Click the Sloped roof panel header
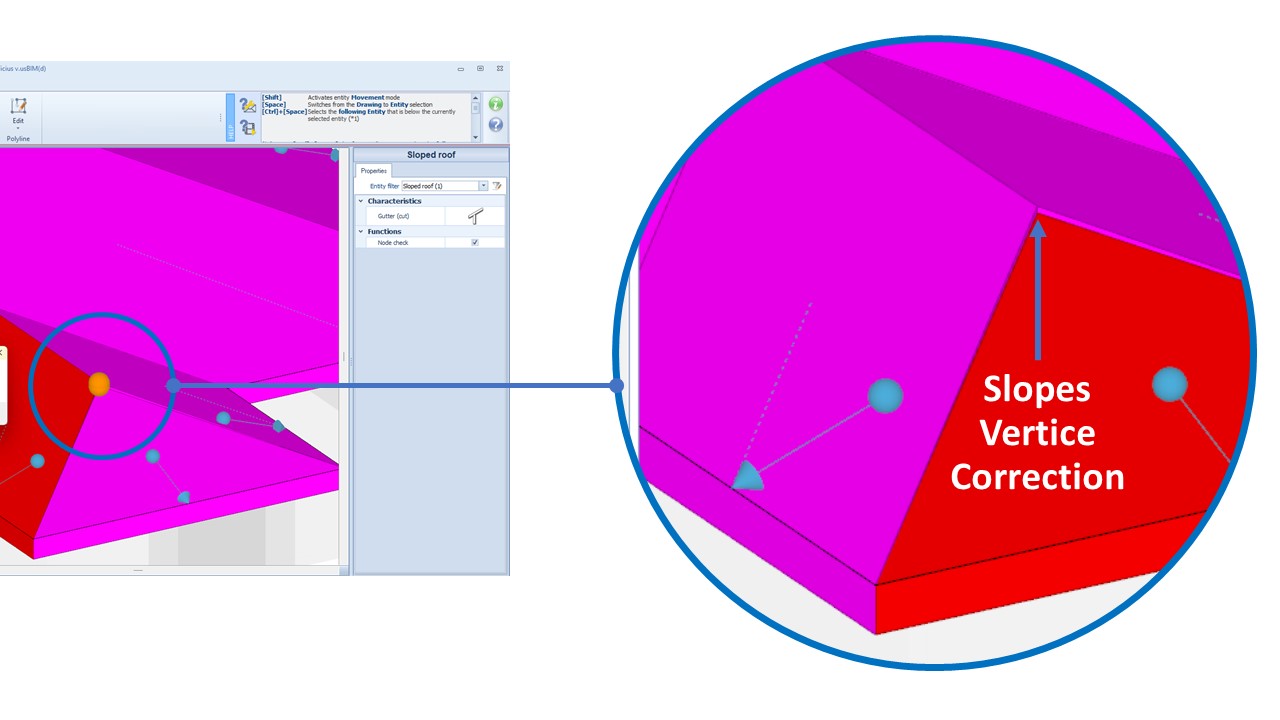The image size is (1280, 720). point(430,155)
